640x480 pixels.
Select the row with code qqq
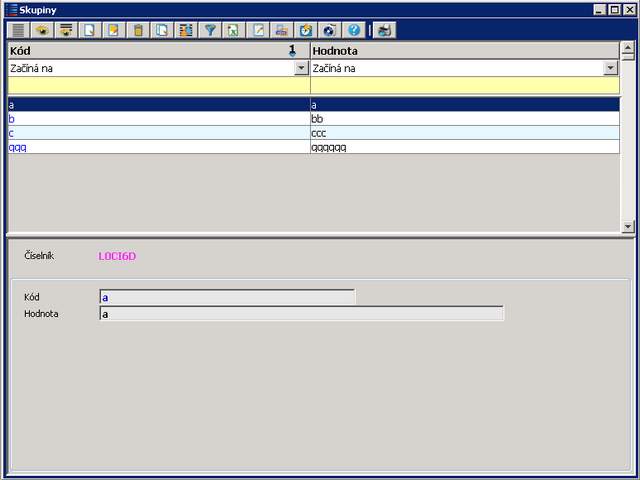tap(150, 147)
